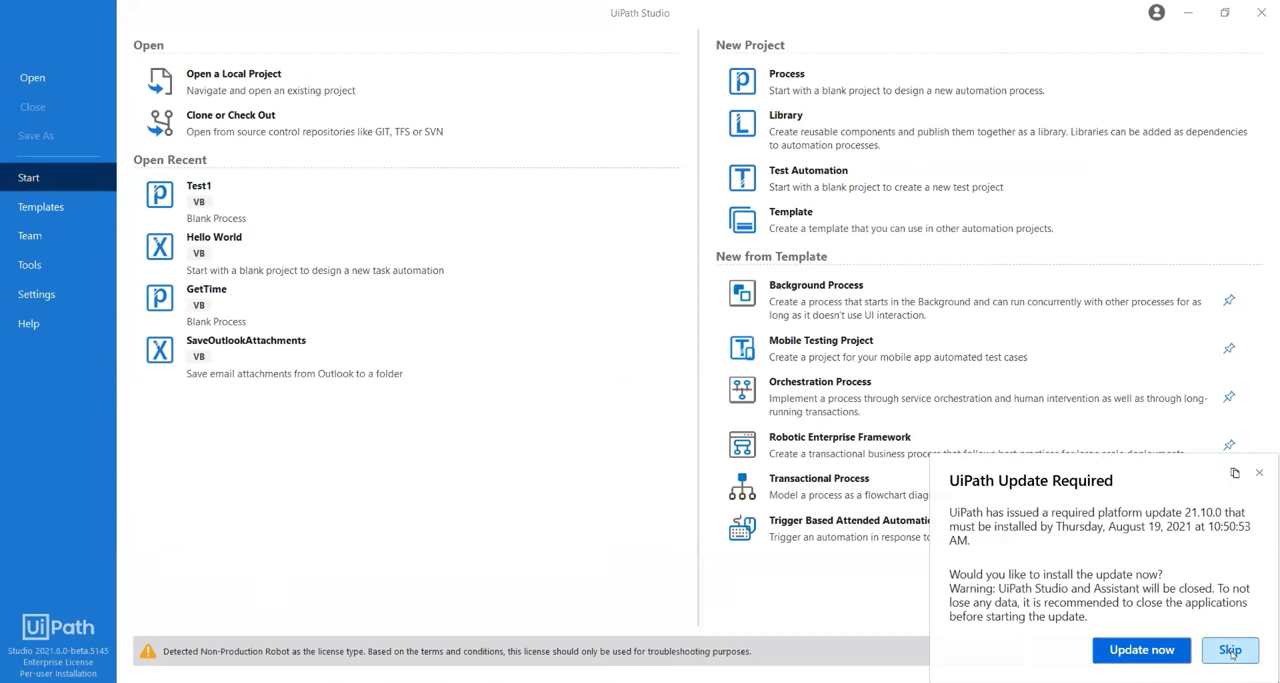Viewport: 1280px width, 683px height.
Task: Switch to the Team tab
Action: tap(30, 236)
